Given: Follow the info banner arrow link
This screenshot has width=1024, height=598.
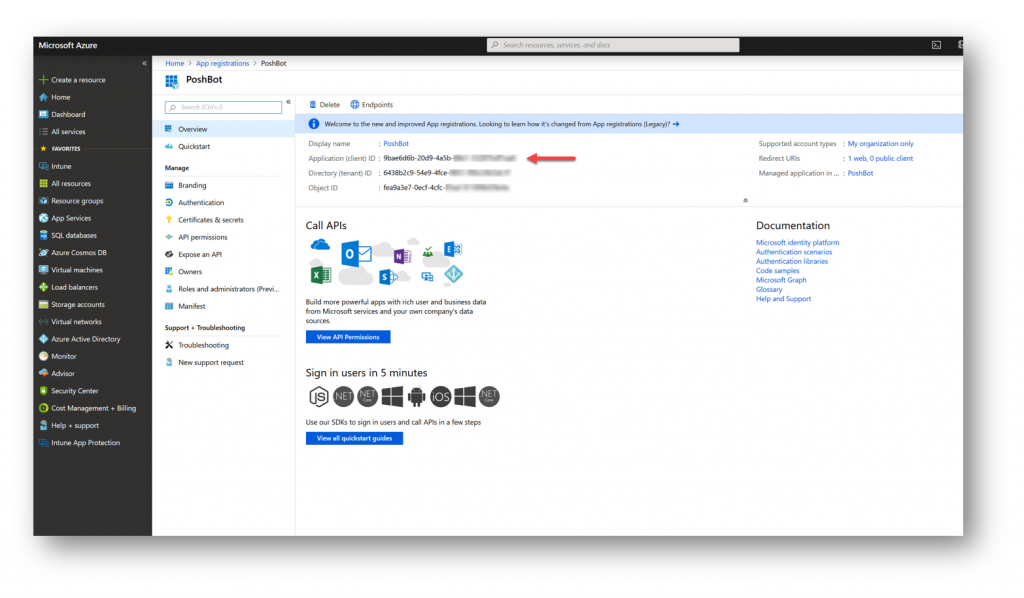Looking at the screenshot, I should (676, 124).
